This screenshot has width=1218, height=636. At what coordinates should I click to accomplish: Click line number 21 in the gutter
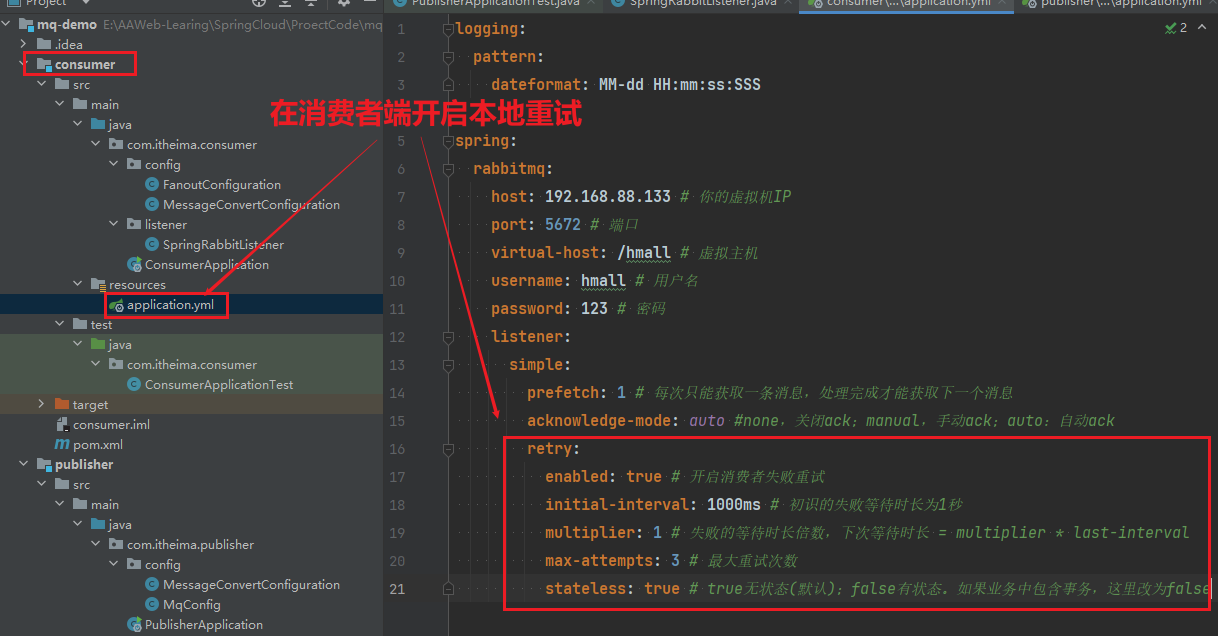pyautogui.click(x=397, y=589)
